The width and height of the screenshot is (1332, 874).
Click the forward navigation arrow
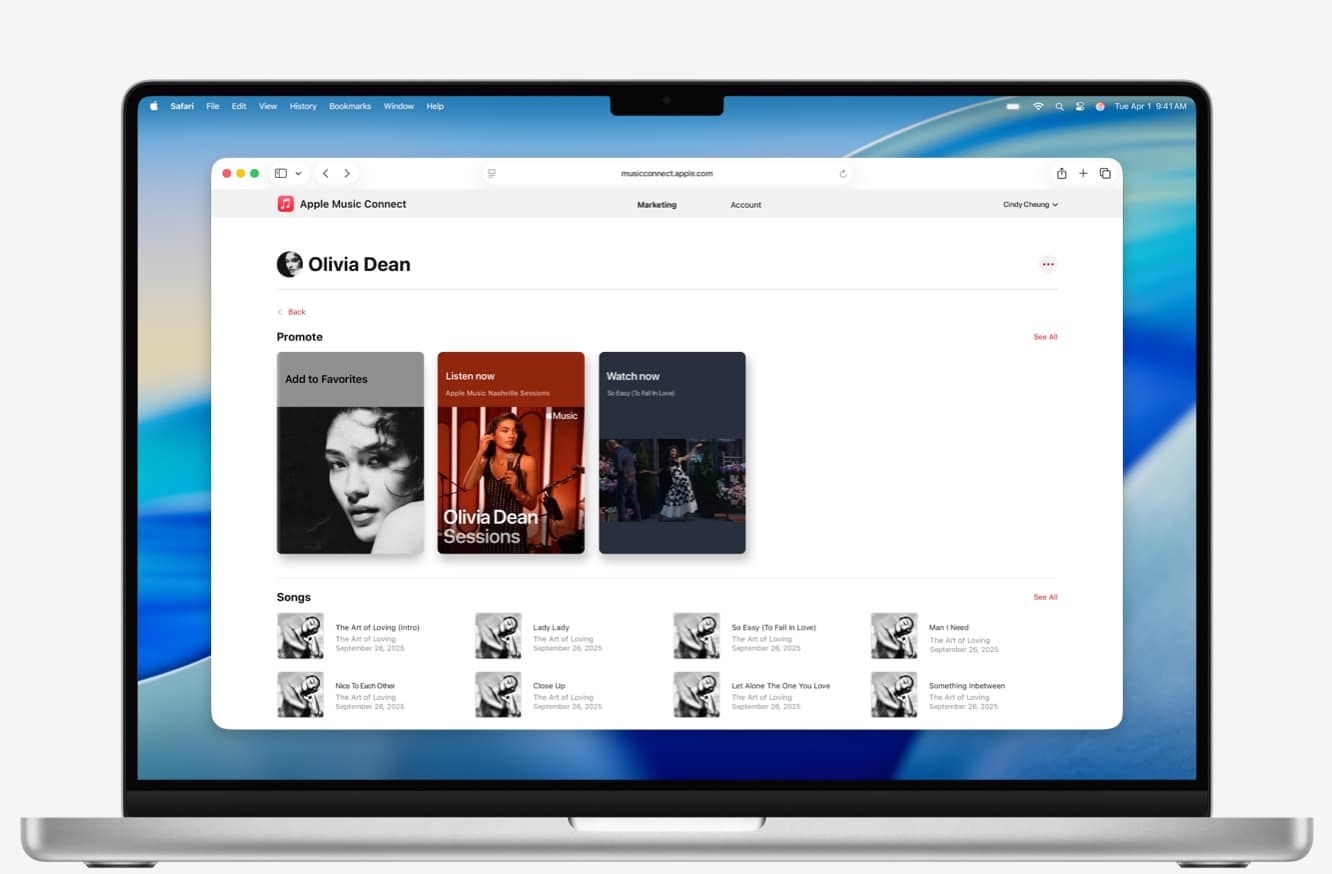(347, 173)
